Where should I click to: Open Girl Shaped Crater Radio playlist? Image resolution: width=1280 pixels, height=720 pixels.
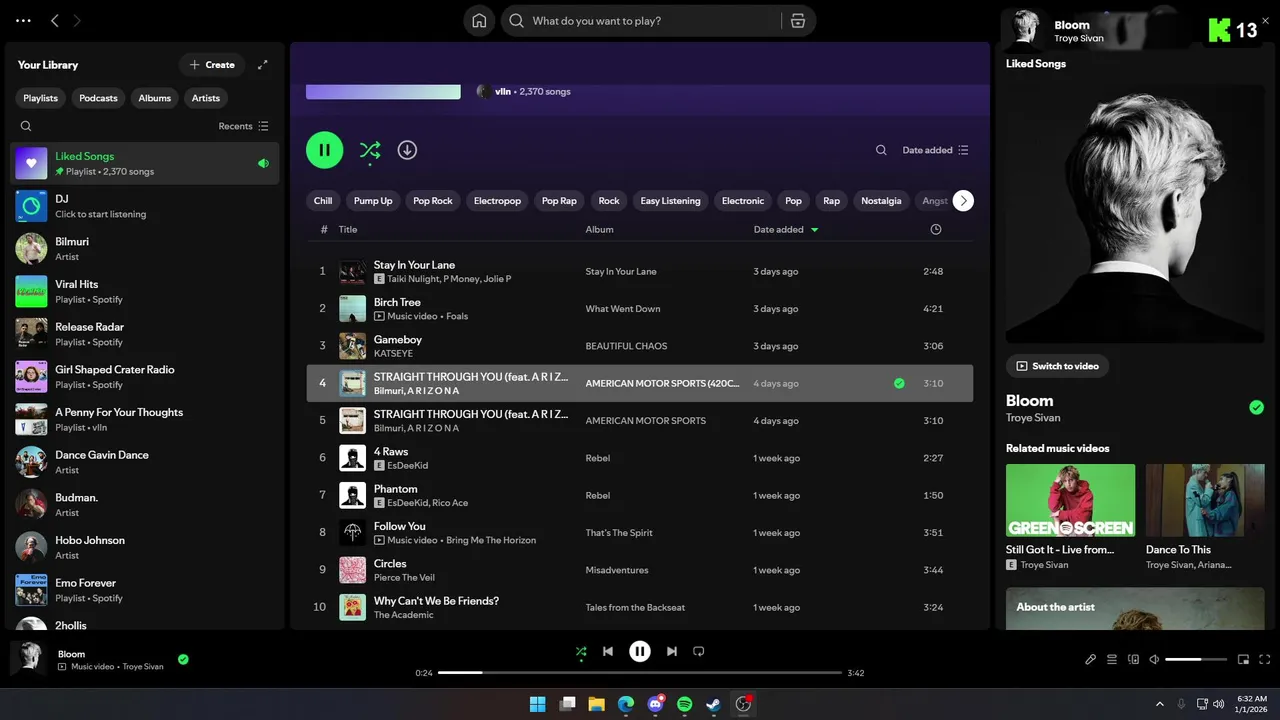click(x=145, y=377)
